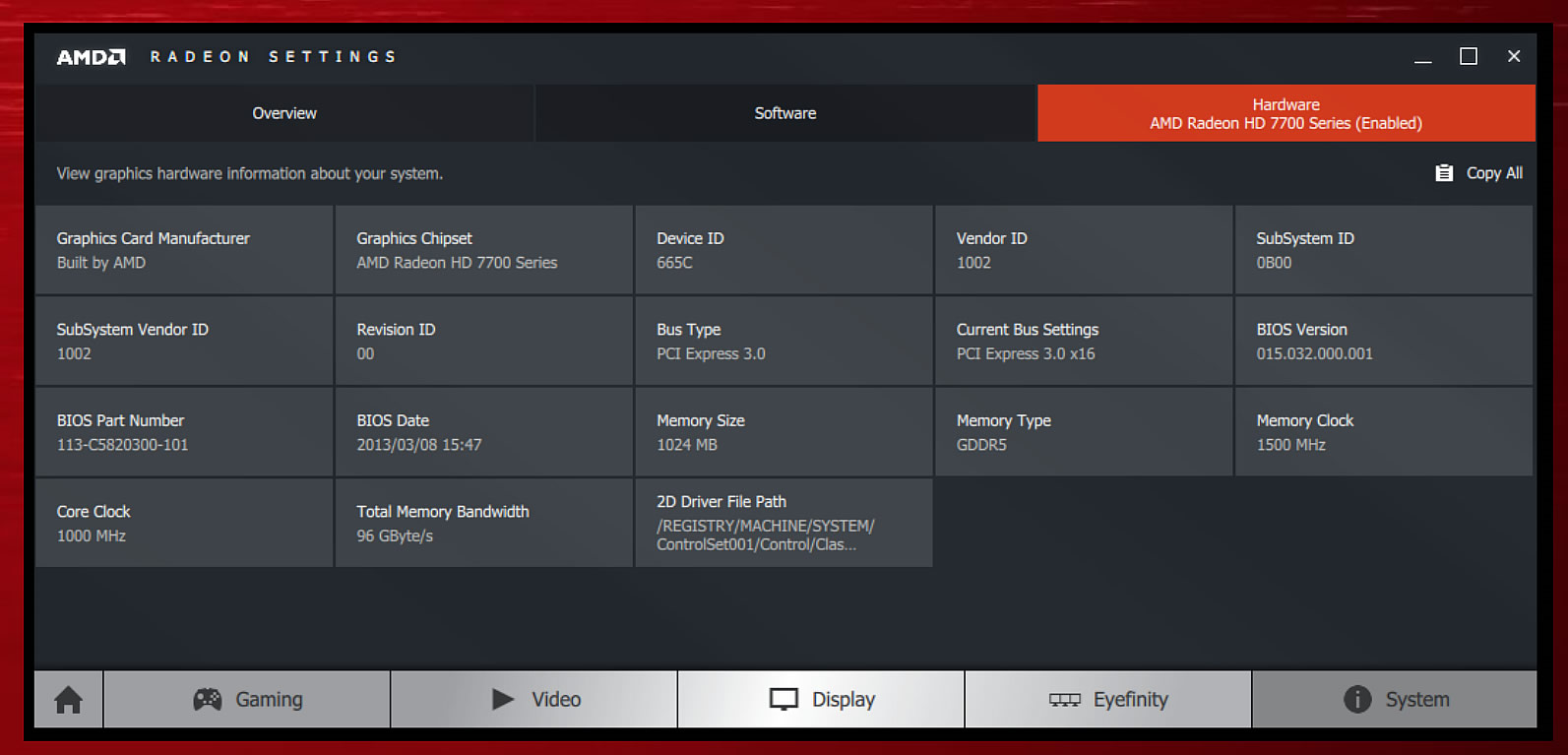Screen dimensions: 1568x755
Task: Open the System section
Action: (x=1395, y=700)
